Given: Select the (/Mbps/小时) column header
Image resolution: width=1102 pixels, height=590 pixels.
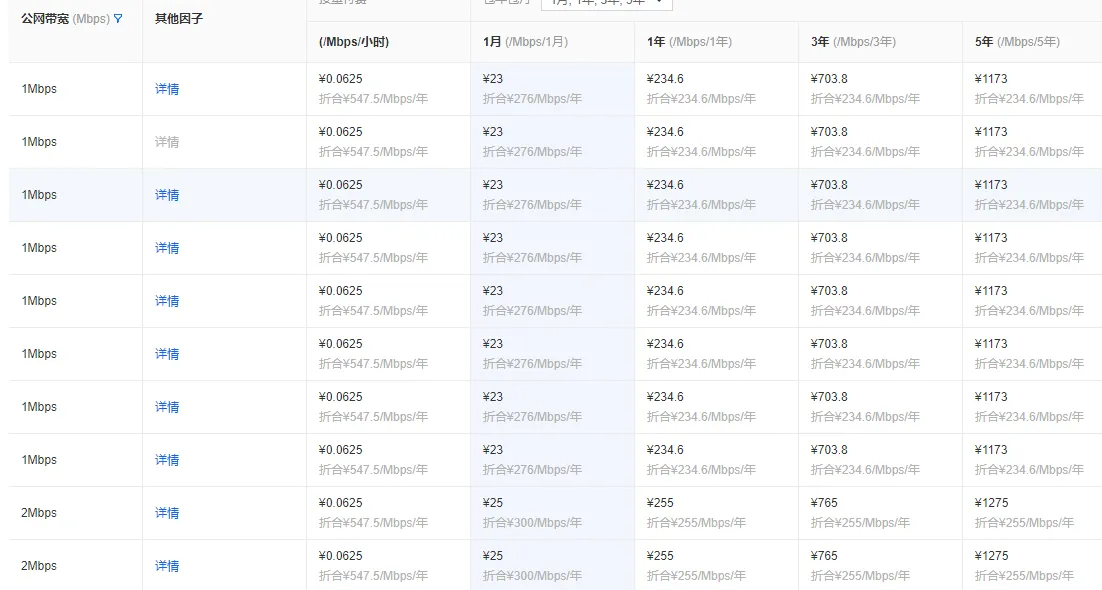Looking at the screenshot, I should [x=354, y=41].
